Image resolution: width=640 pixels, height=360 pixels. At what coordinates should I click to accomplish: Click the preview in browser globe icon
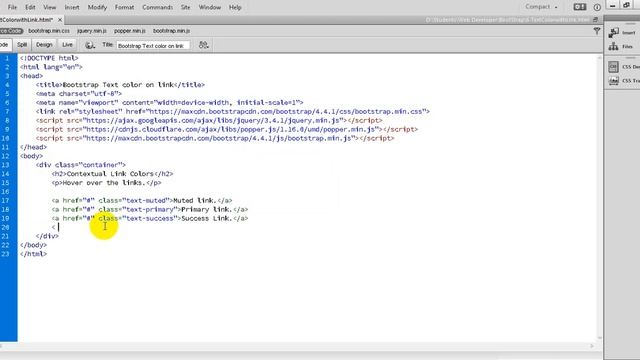click(90, 45)
